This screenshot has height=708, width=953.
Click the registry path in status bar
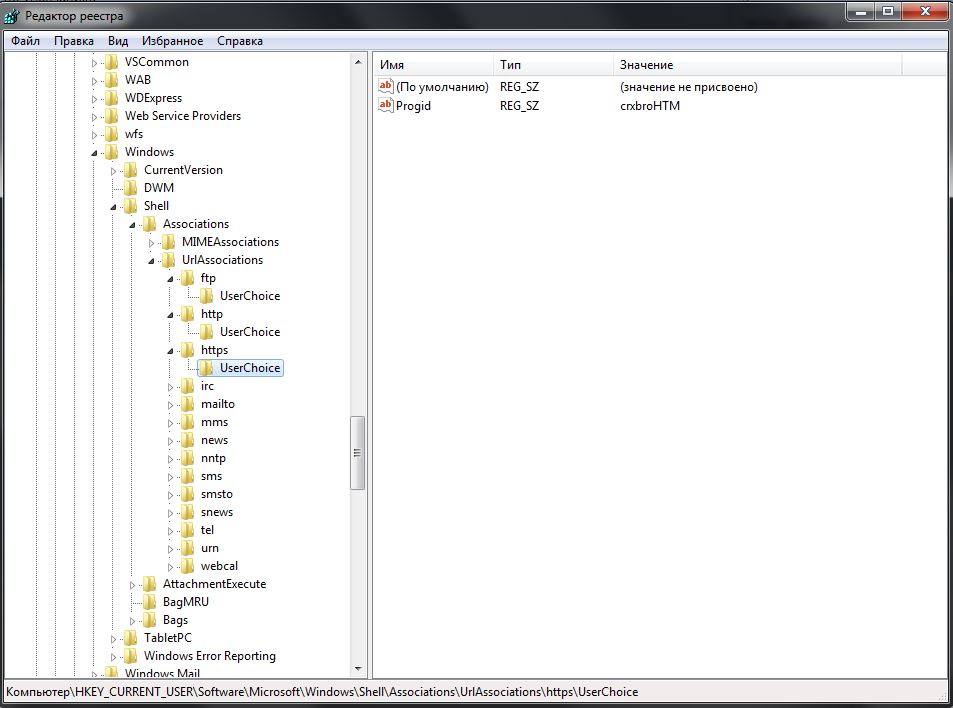(x=322, y=692)
